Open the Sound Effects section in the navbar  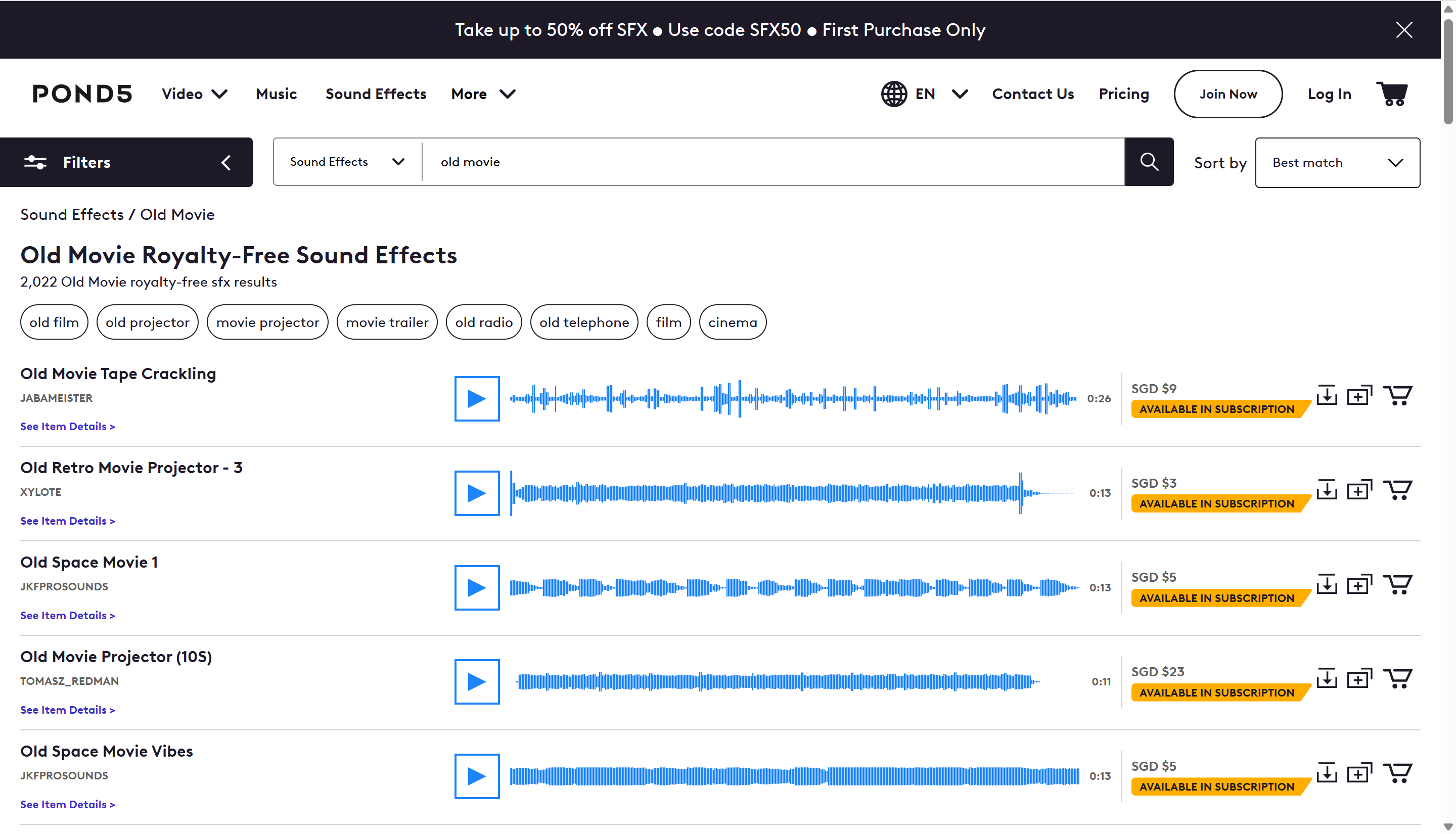pos(376,94)
